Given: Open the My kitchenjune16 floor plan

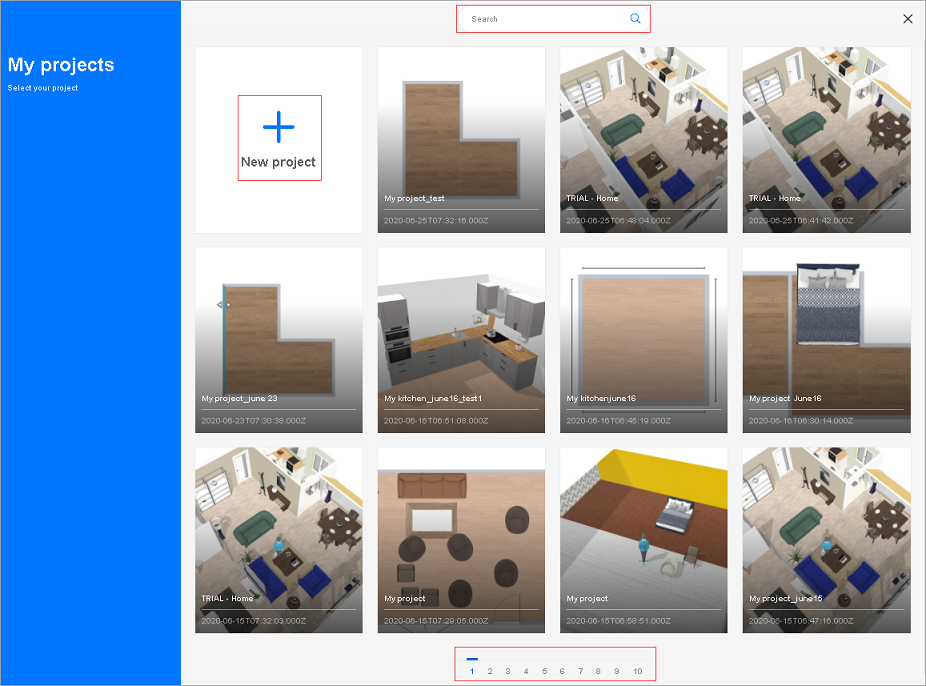Looking at the screenshot, I should point(644,340).
